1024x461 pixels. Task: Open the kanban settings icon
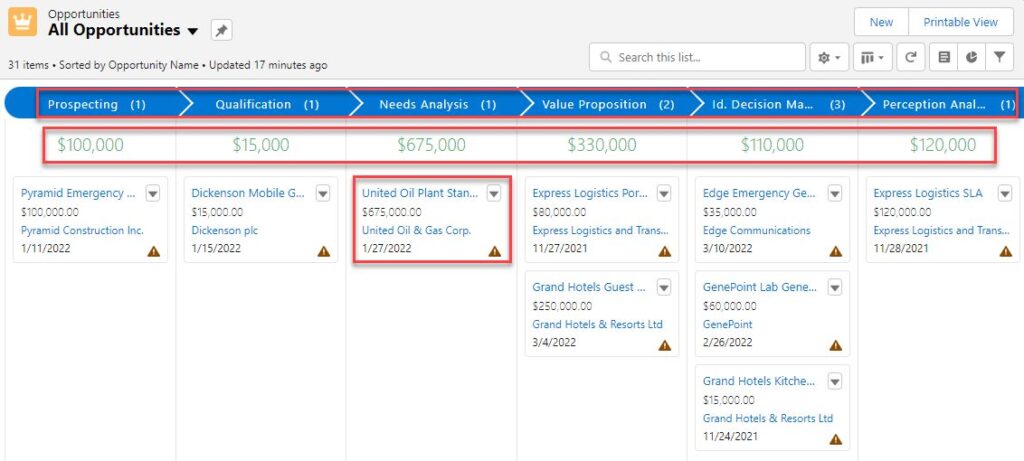pos(944,57)
